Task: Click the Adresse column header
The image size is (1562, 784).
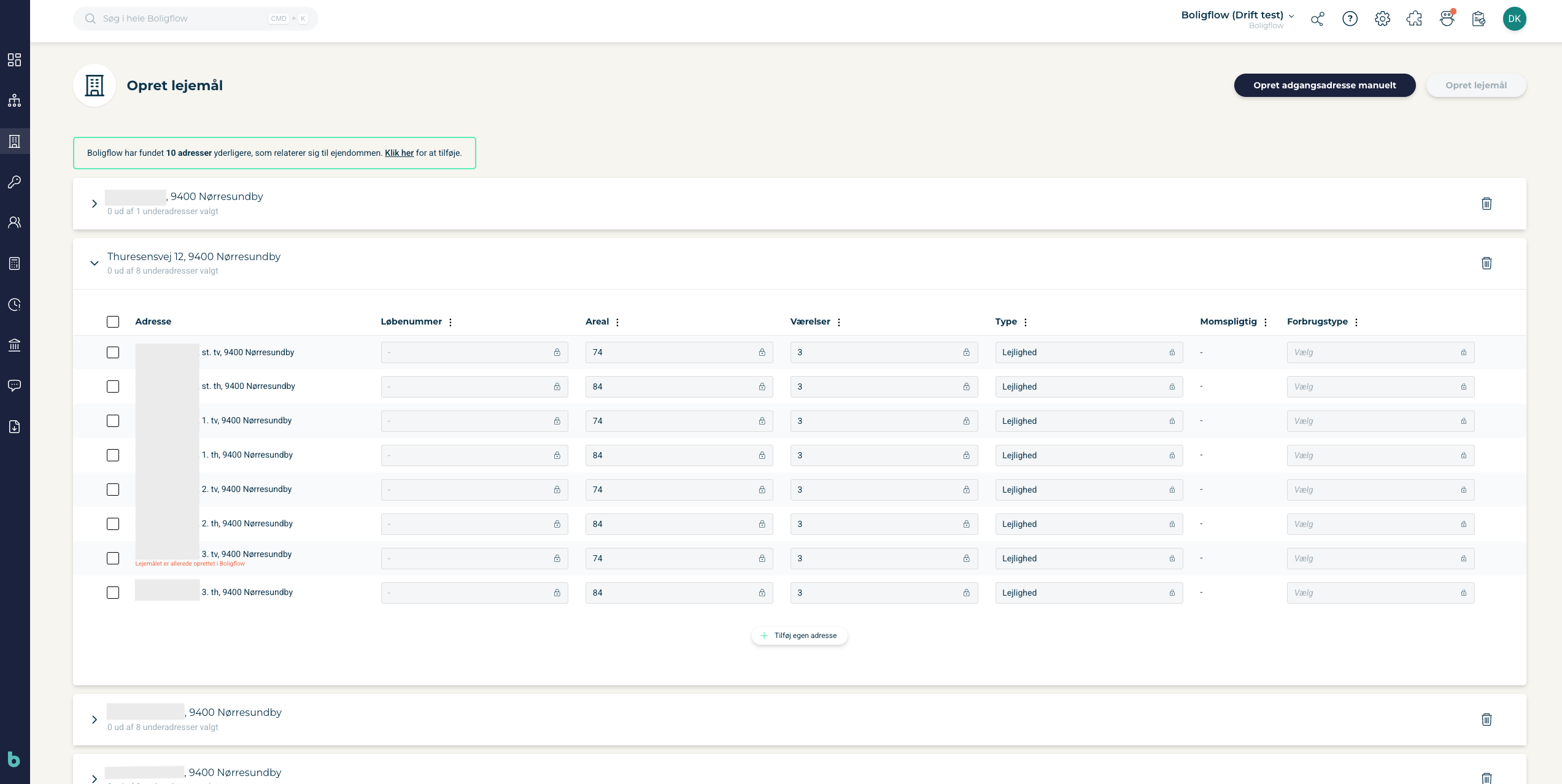Action: point(153,321)
